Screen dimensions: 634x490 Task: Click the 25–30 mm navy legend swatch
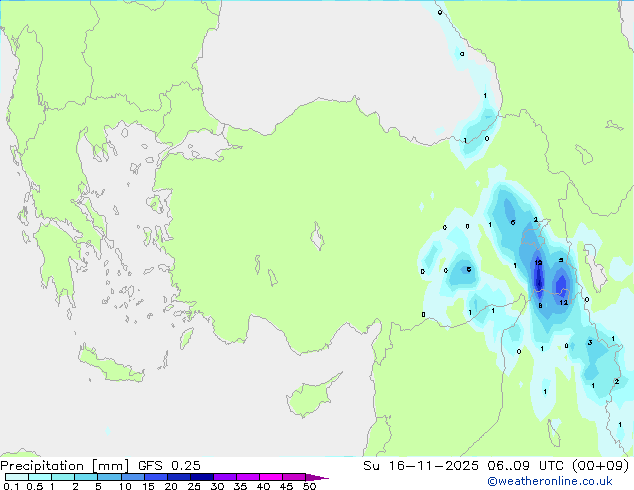pyautogui.click(x=201, y=477)
